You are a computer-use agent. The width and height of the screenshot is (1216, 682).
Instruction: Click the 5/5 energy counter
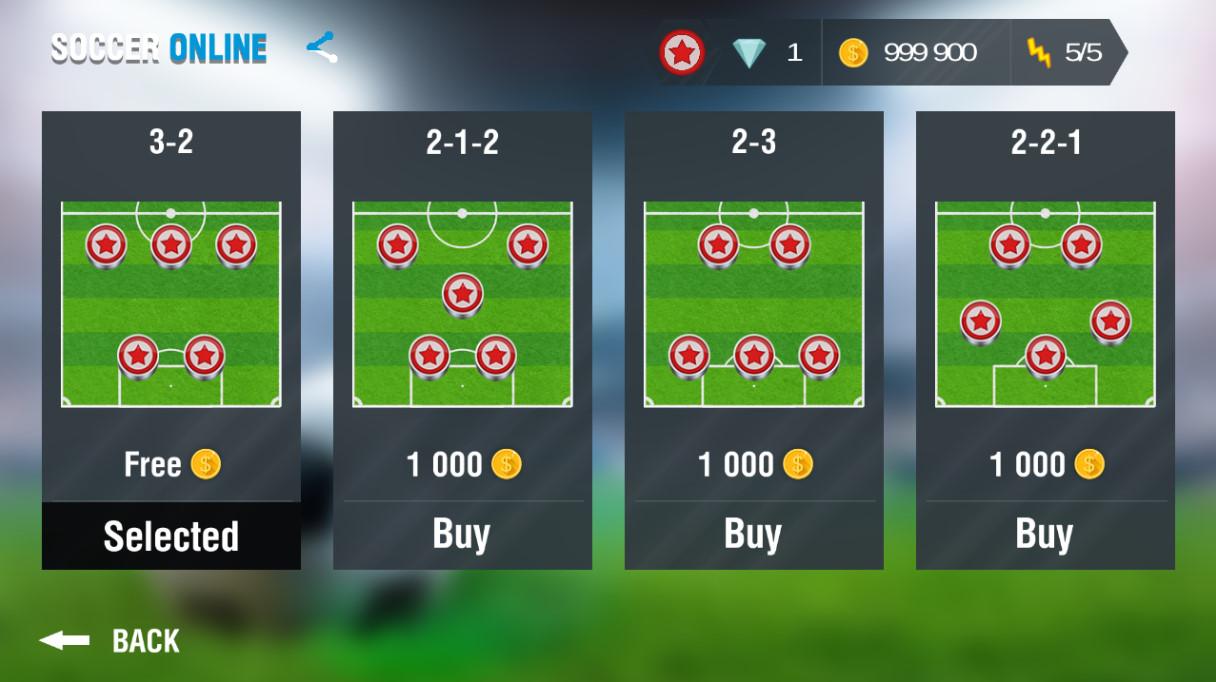pyautogui.click(x=1083, y=52)
